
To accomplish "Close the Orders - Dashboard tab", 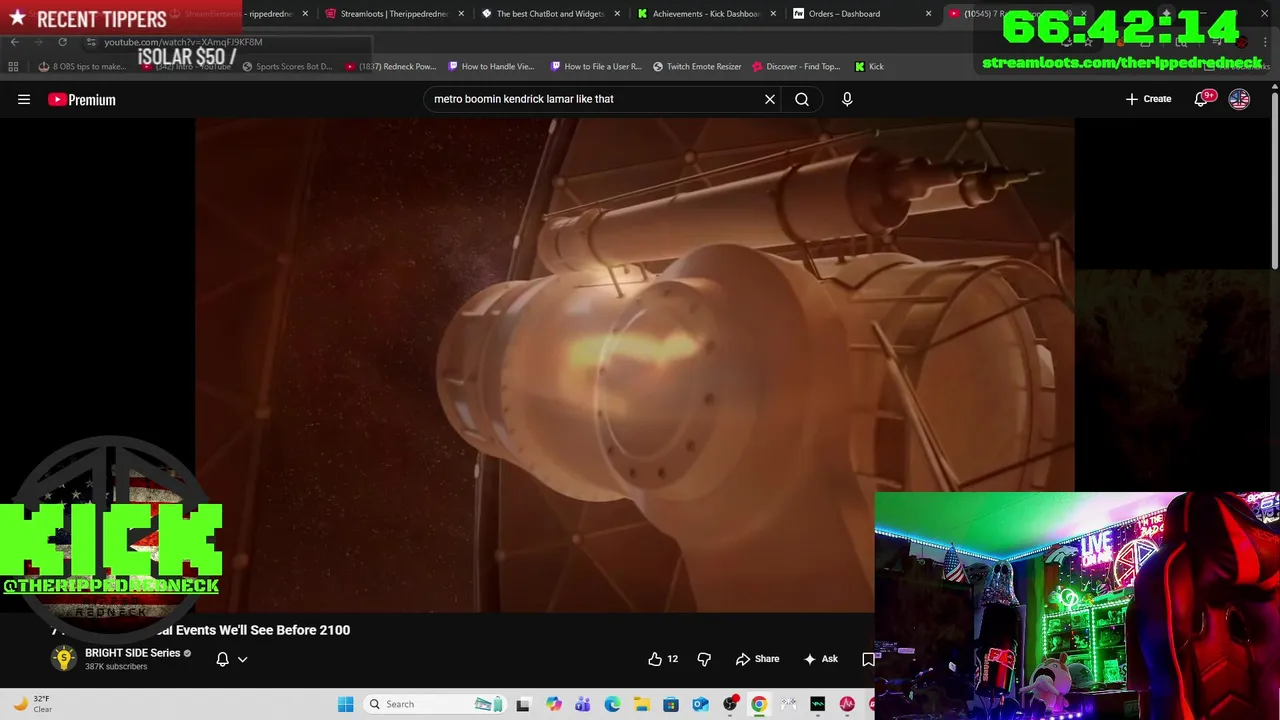I will click(x=929, y=14).
